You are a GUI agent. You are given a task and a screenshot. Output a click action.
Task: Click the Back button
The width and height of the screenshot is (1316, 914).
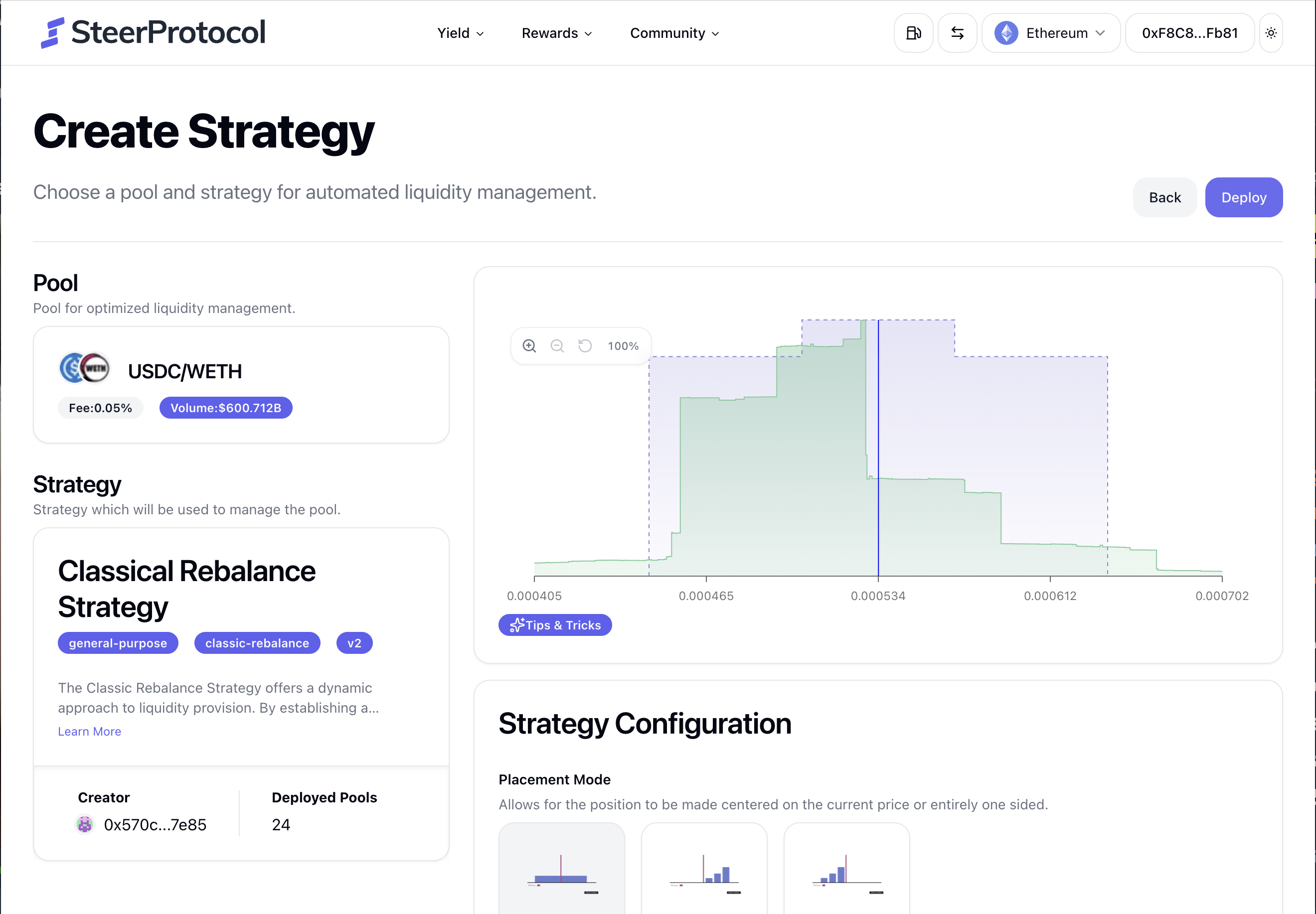1164,197
